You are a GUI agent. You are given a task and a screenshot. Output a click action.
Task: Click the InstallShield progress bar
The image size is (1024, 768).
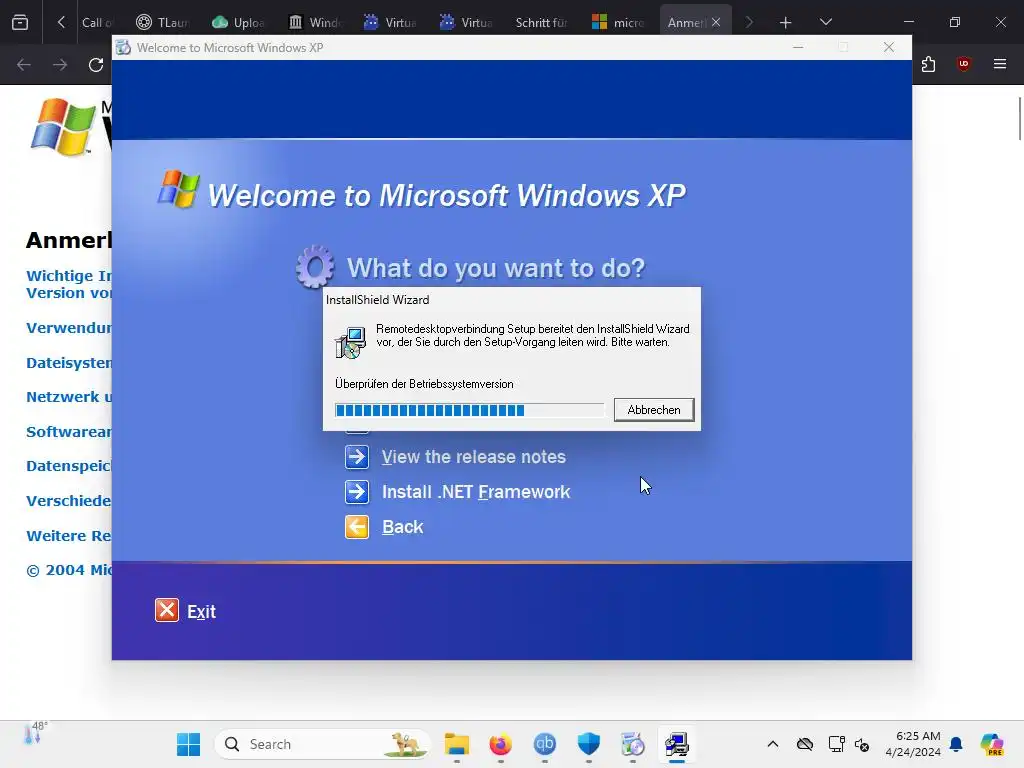pos(470,410)
